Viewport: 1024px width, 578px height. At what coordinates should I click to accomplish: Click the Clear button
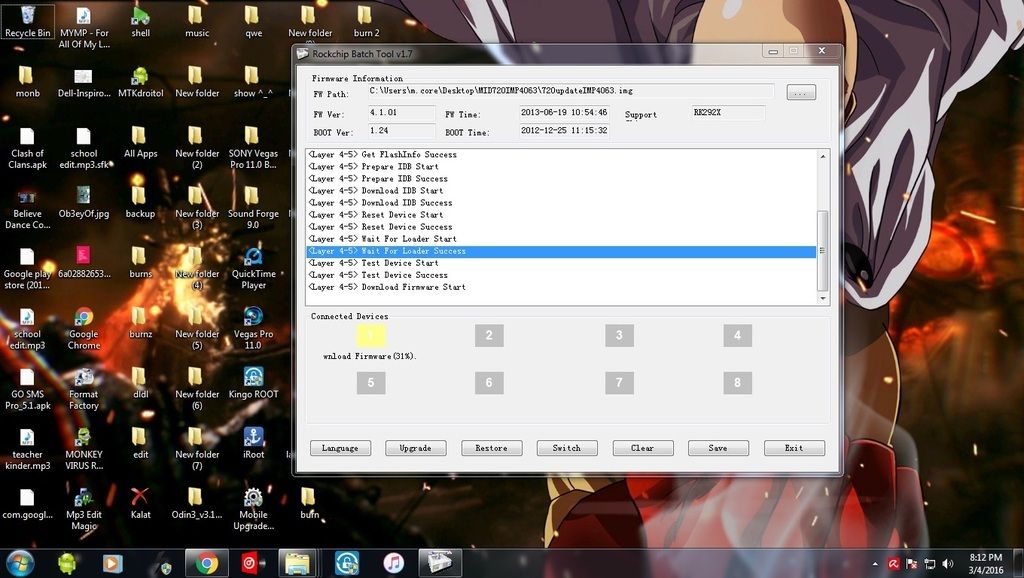point(643,448)
